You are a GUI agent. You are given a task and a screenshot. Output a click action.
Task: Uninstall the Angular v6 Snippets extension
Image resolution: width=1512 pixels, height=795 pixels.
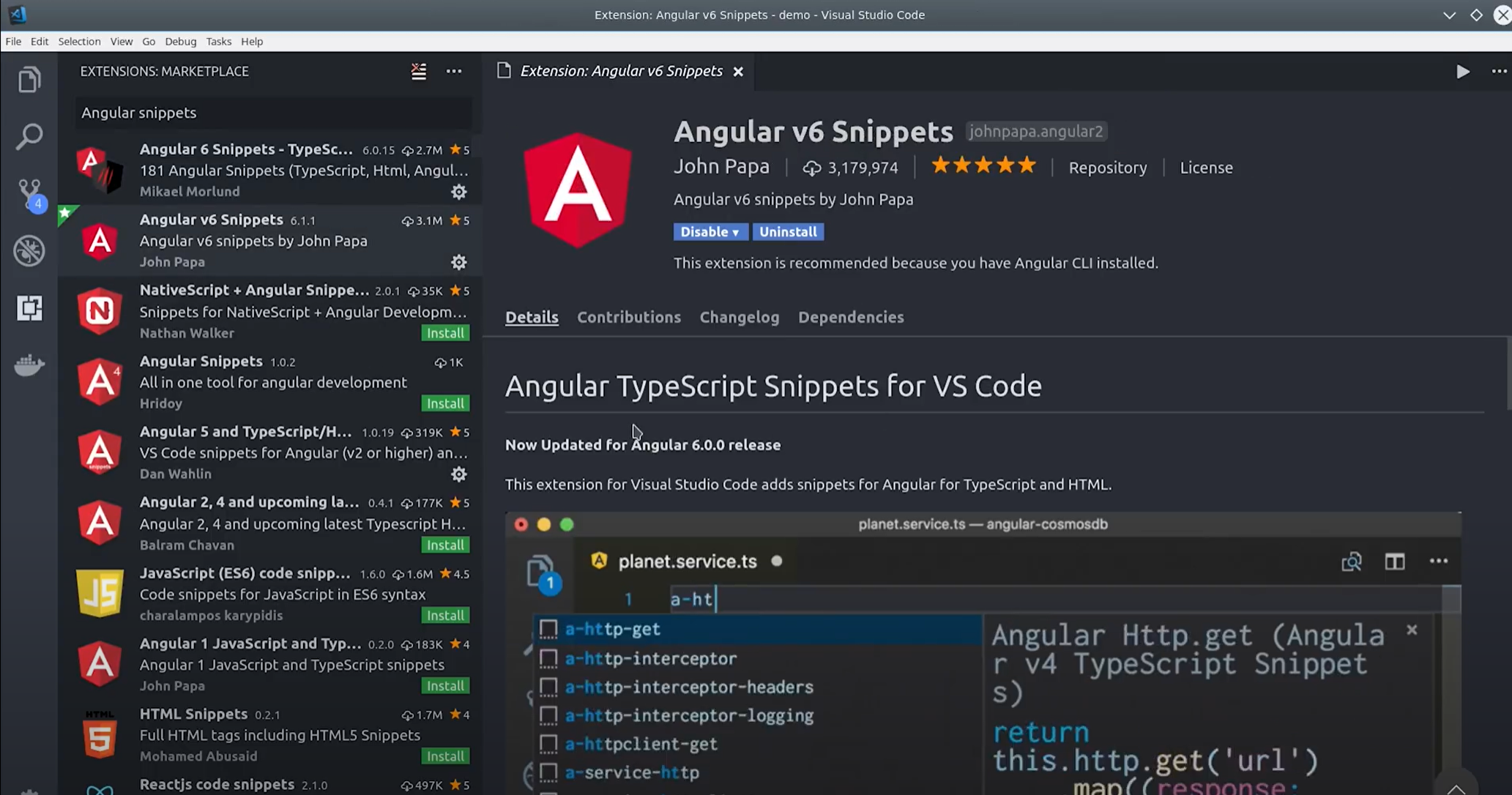[x=787, y=232]
